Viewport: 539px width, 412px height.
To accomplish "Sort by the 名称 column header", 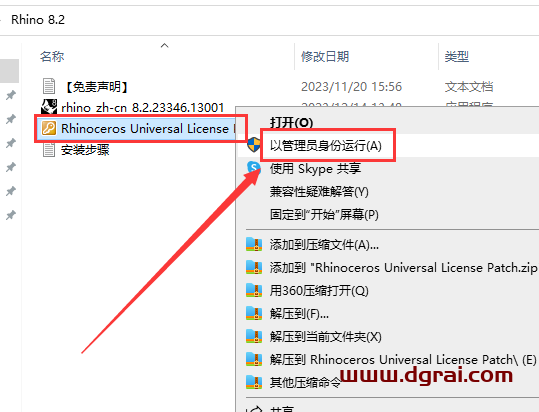I will [52, 56].
